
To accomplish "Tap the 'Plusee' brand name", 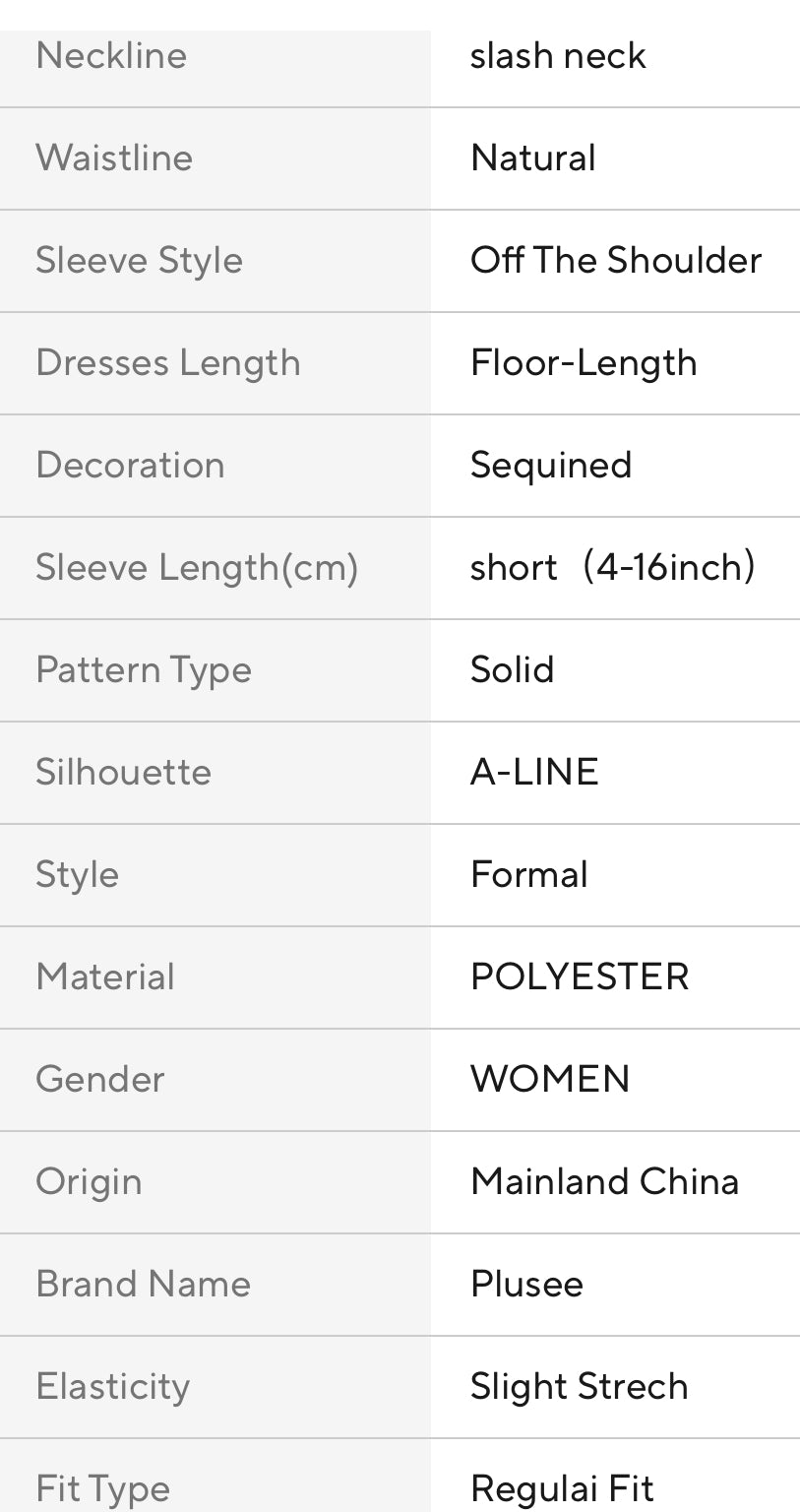I will click(x=526, y=1285).
